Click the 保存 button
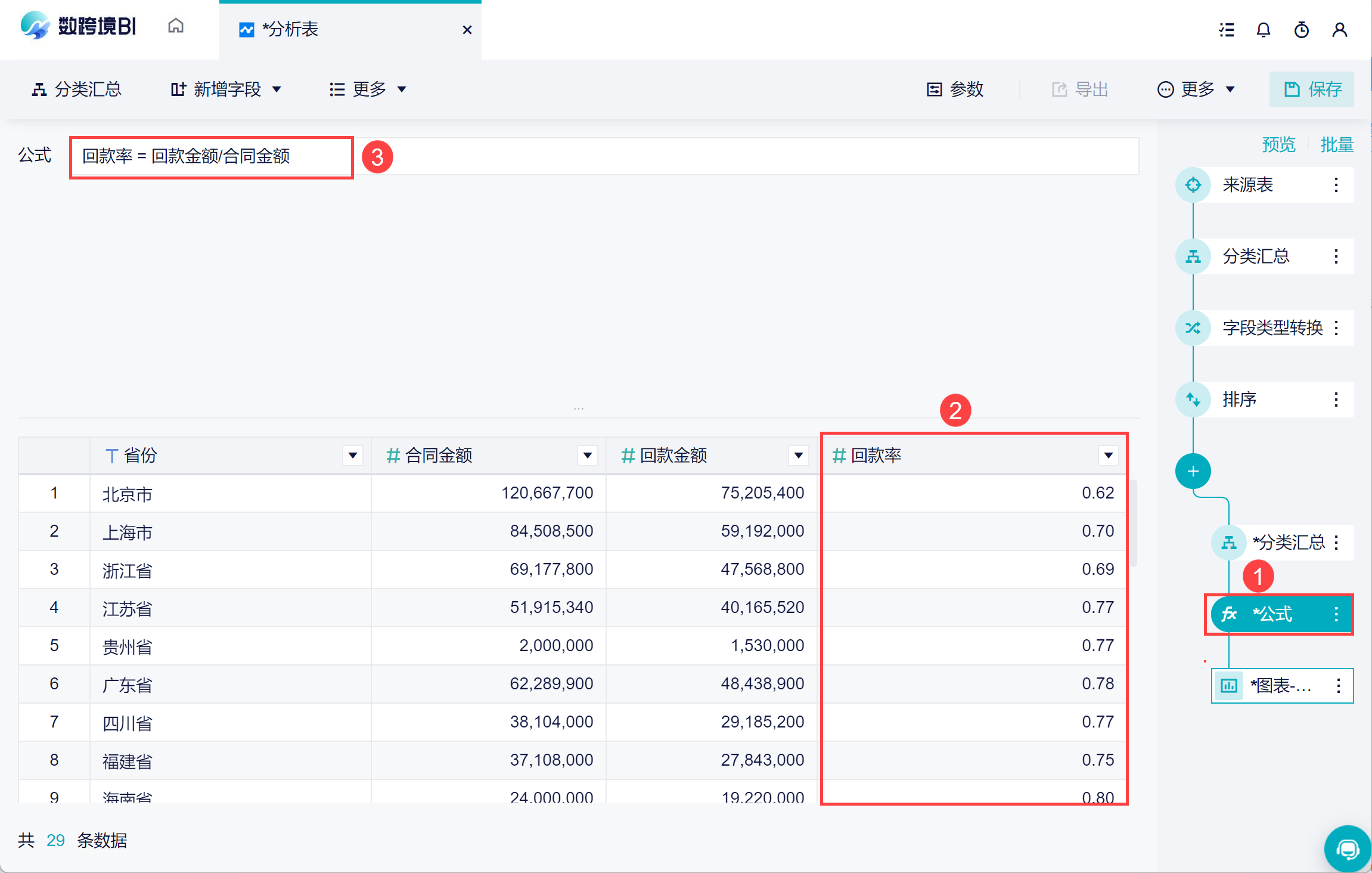Image resolution: width=1372 pixels, height=873 pixels. coord(1312,89)
